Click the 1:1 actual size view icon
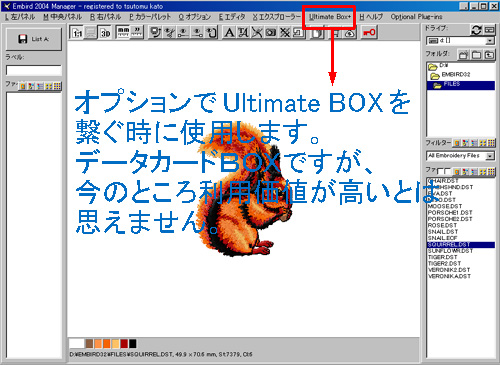Viewport: 500px width, 365px height. click(x=77, y=33)
